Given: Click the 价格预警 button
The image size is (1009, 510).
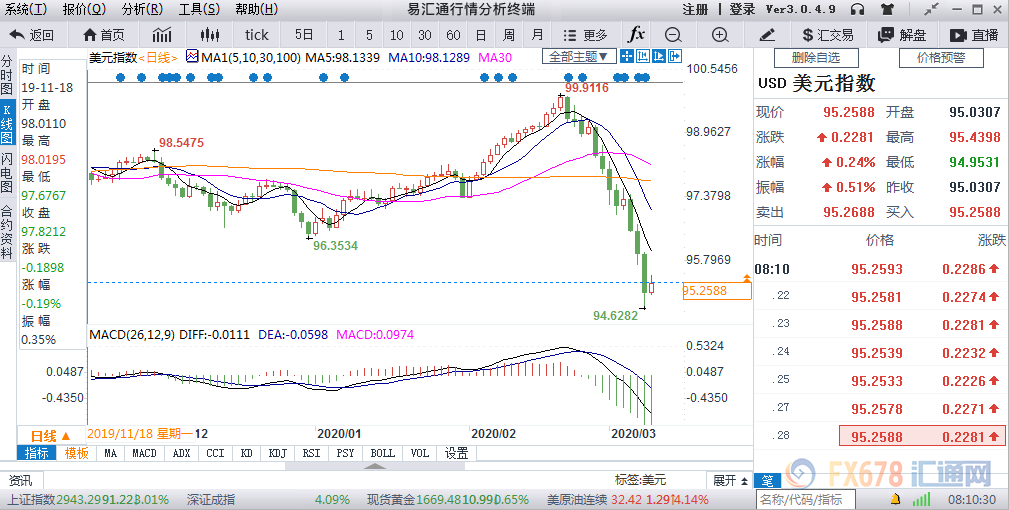Looking at the screenshot, I should 941,58.
